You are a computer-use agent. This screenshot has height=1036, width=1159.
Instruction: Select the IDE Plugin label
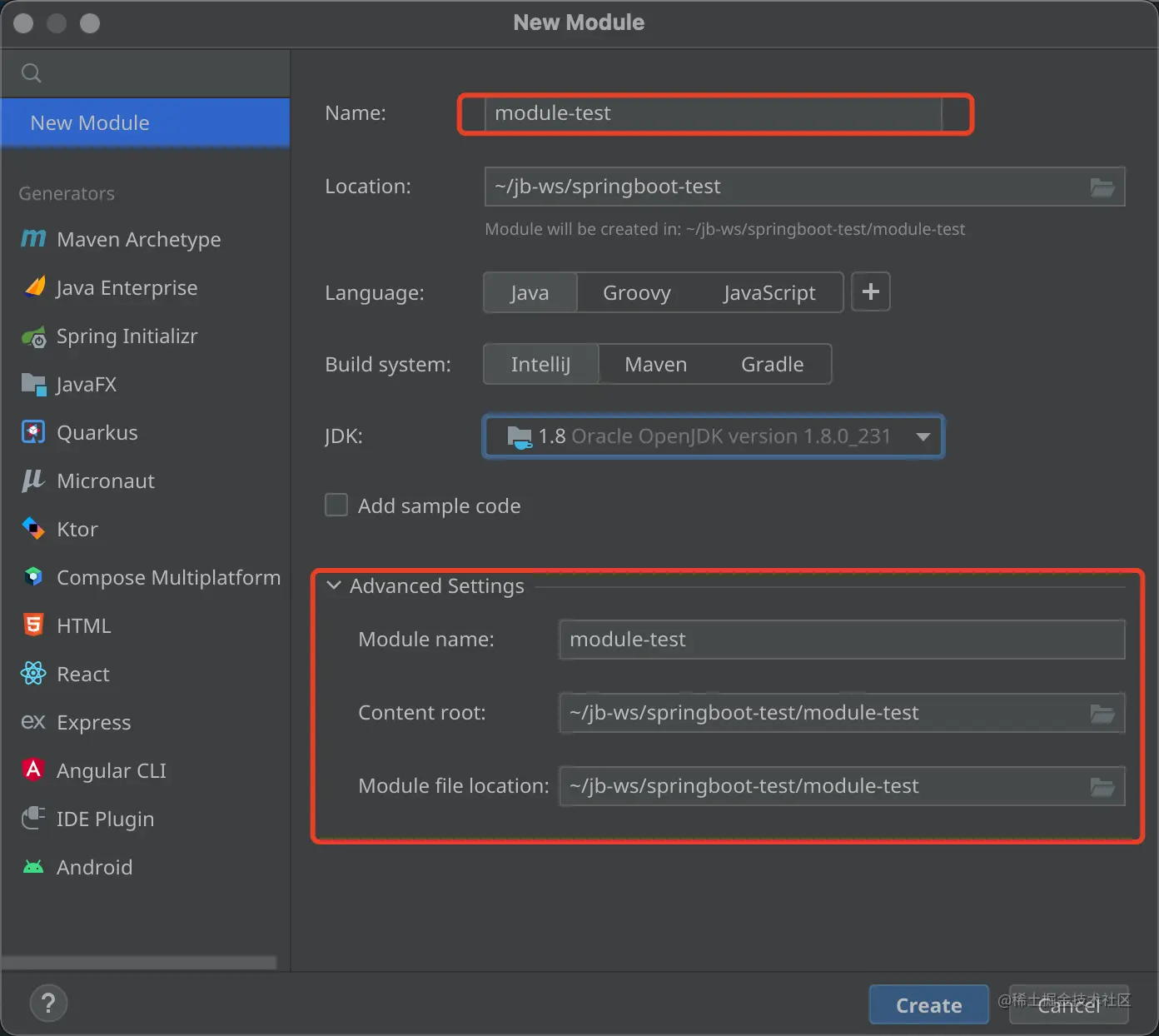coord(106,819)
